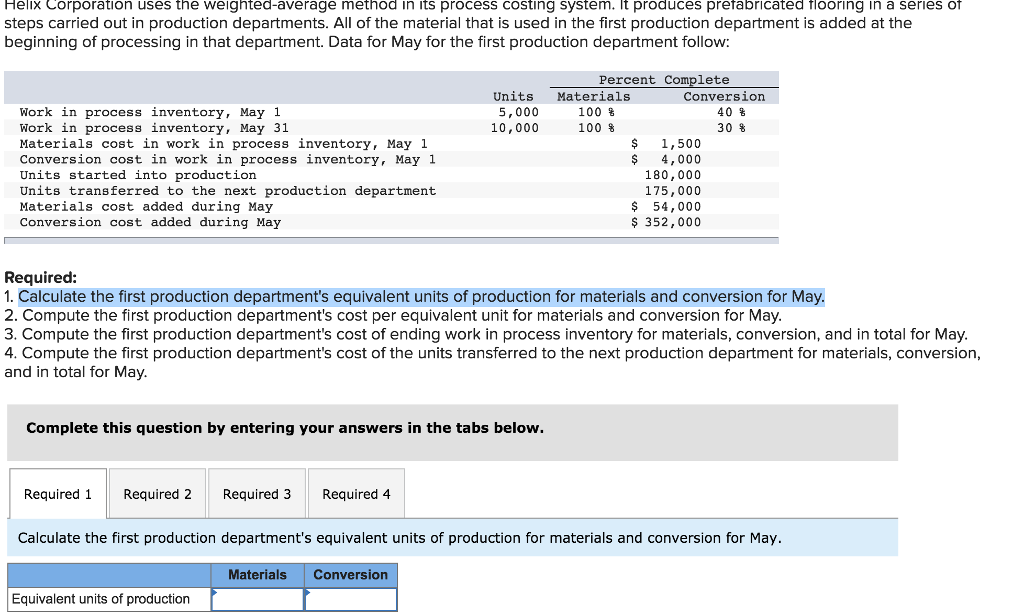The height and width of the screenshot is (614, 1024).
Task: Click the Complete this question instruction banner
Action: click(x=284, y=427)
